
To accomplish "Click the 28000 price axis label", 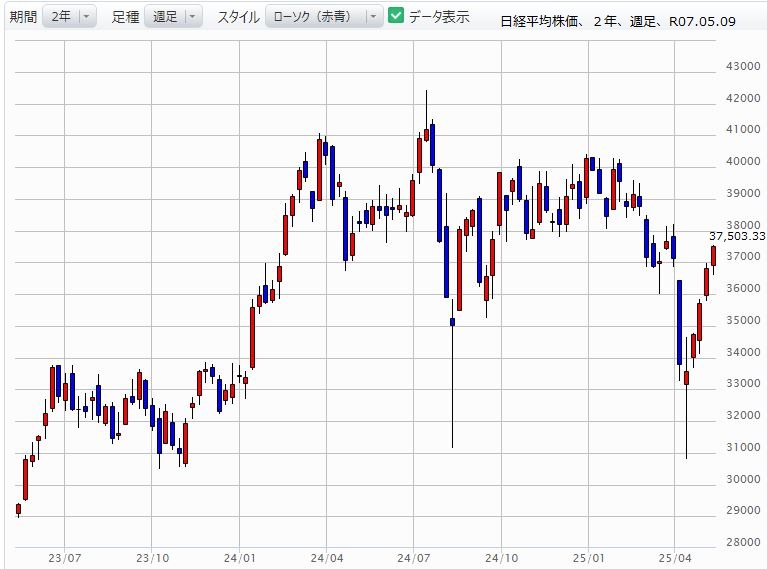I will 743,542.
